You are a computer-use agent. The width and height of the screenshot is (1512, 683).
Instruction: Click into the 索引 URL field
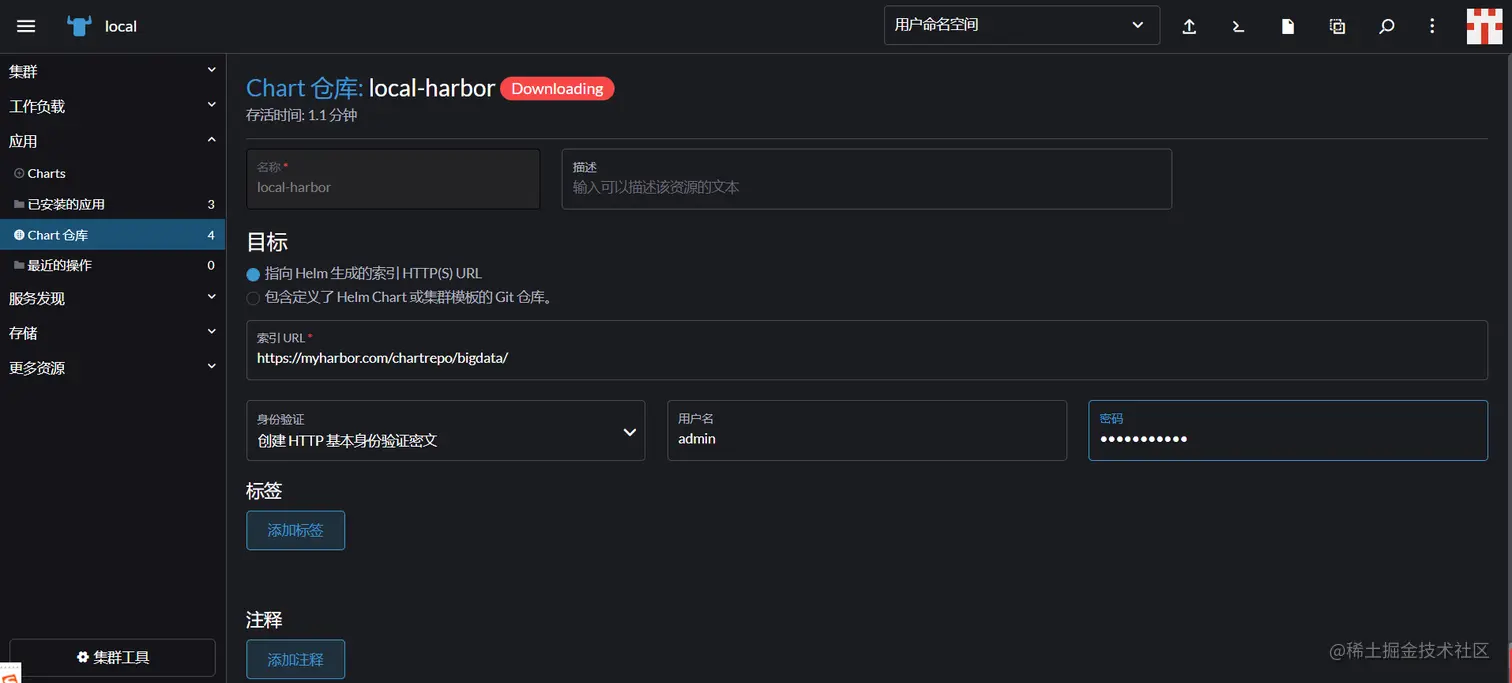(x=867, y=350)
